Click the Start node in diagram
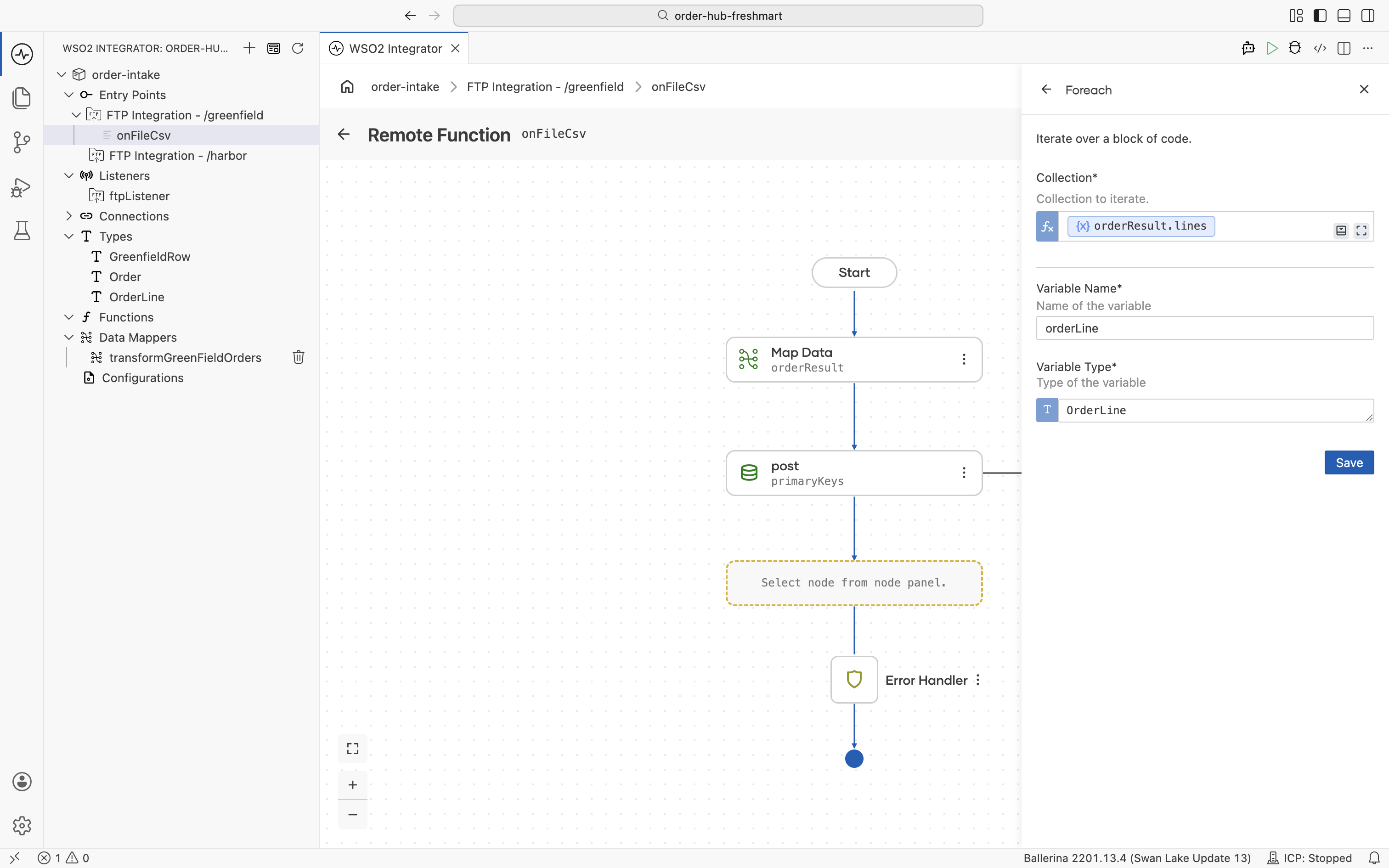 (x=854, y=273)
